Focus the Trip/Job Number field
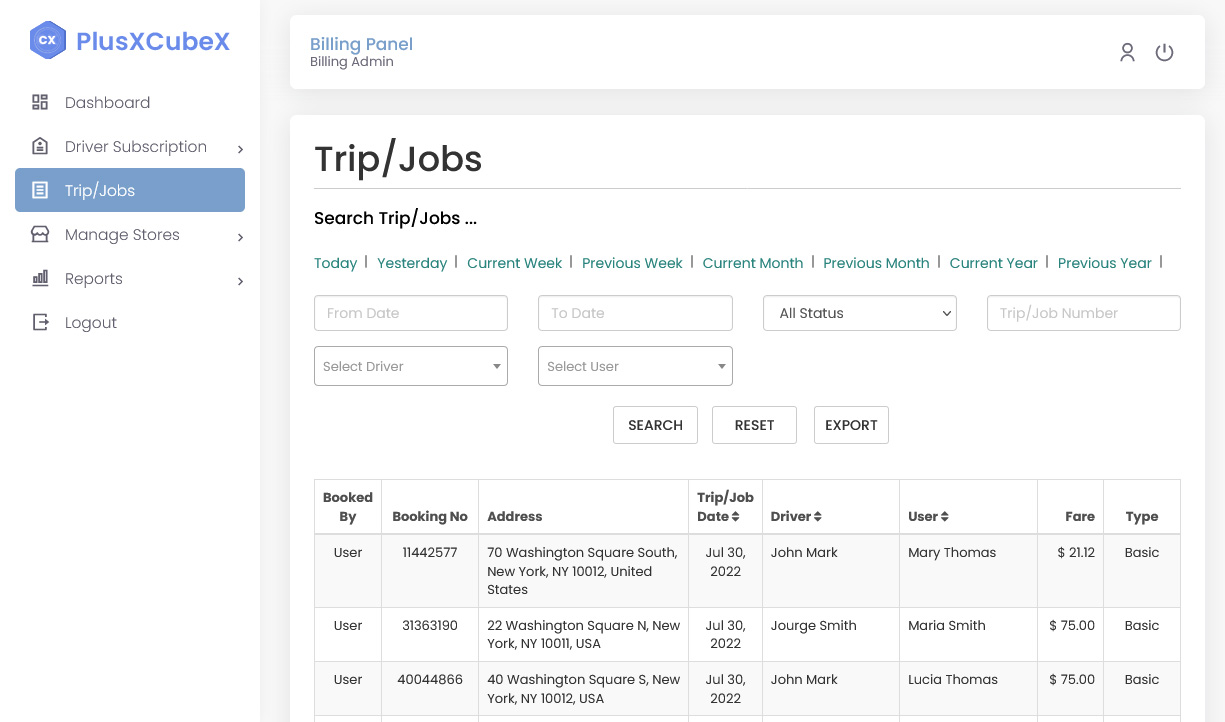The width and height of the screenshot is (1225, 722). (1083, 313)
